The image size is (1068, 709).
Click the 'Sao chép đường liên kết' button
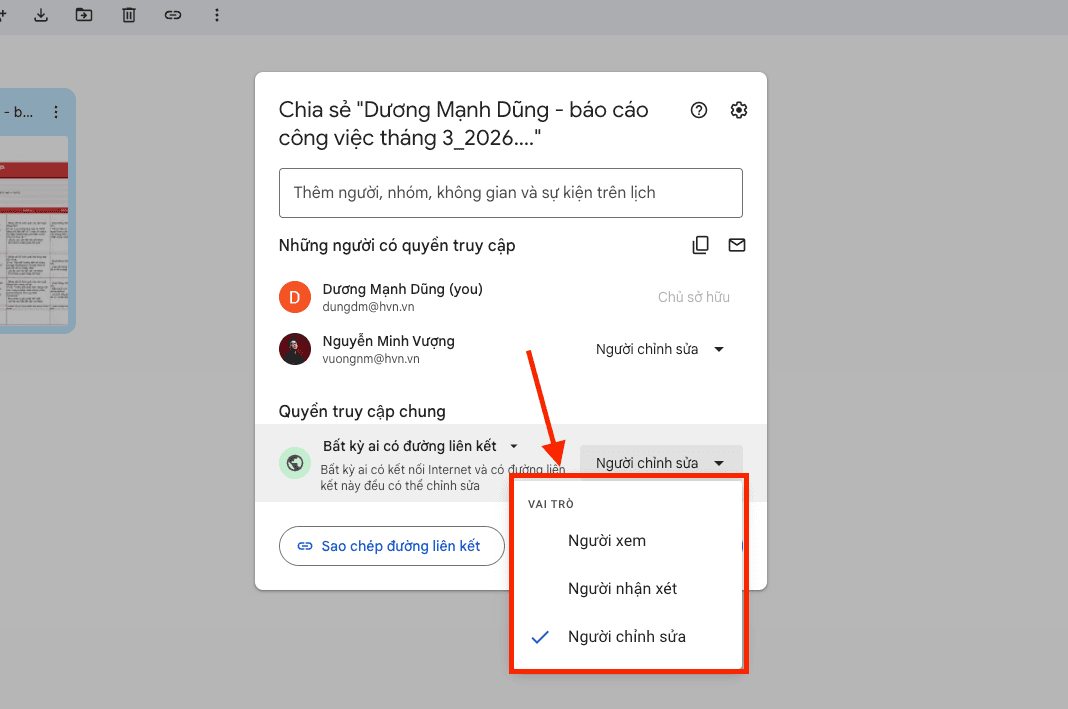[391, 546]
